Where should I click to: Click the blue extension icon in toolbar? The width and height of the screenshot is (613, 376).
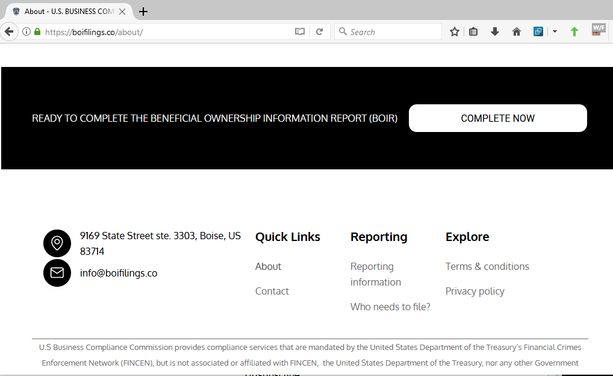tap(538, 32)
